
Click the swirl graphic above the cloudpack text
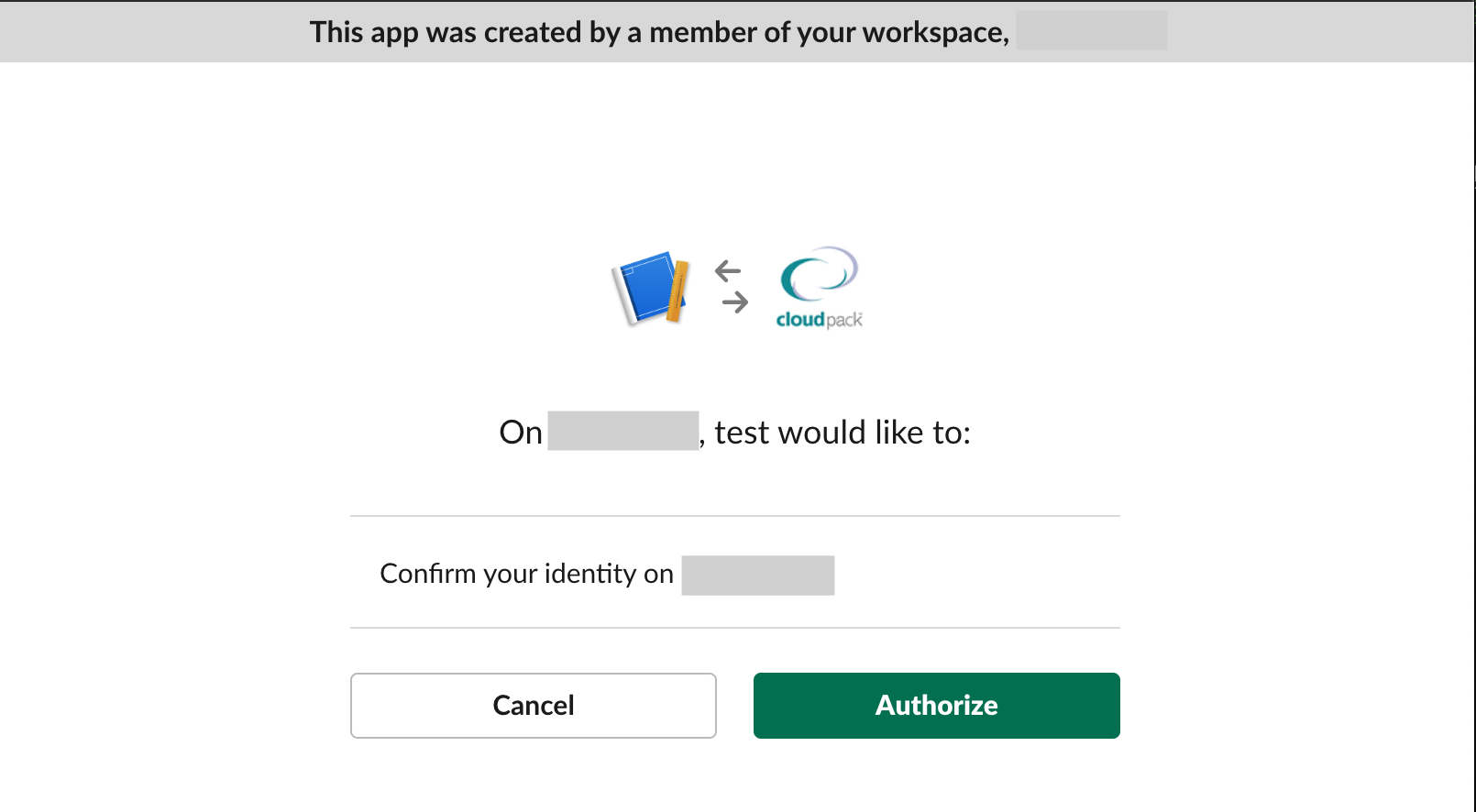pyautogui.click(x=819, y=275)
